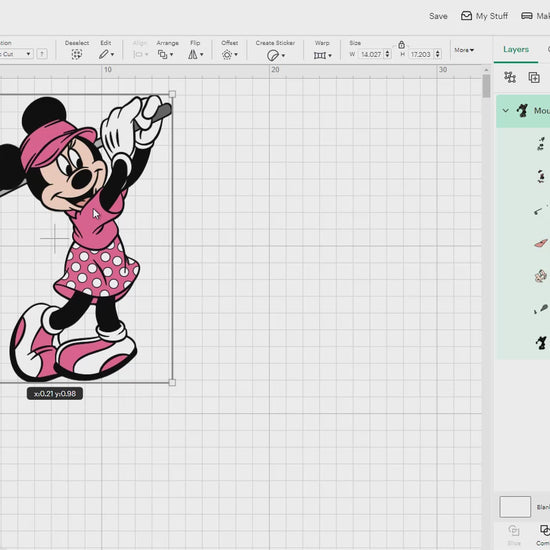
Task: Click the Group icon in Layers panel
Action: [510, 77]
